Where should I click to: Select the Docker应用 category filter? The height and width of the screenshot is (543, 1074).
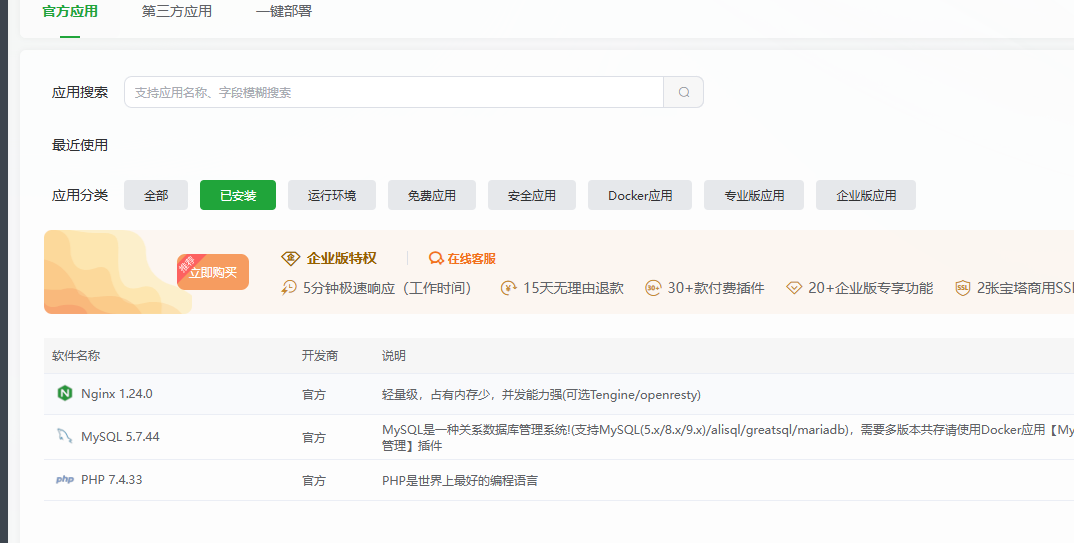[640, 196]
